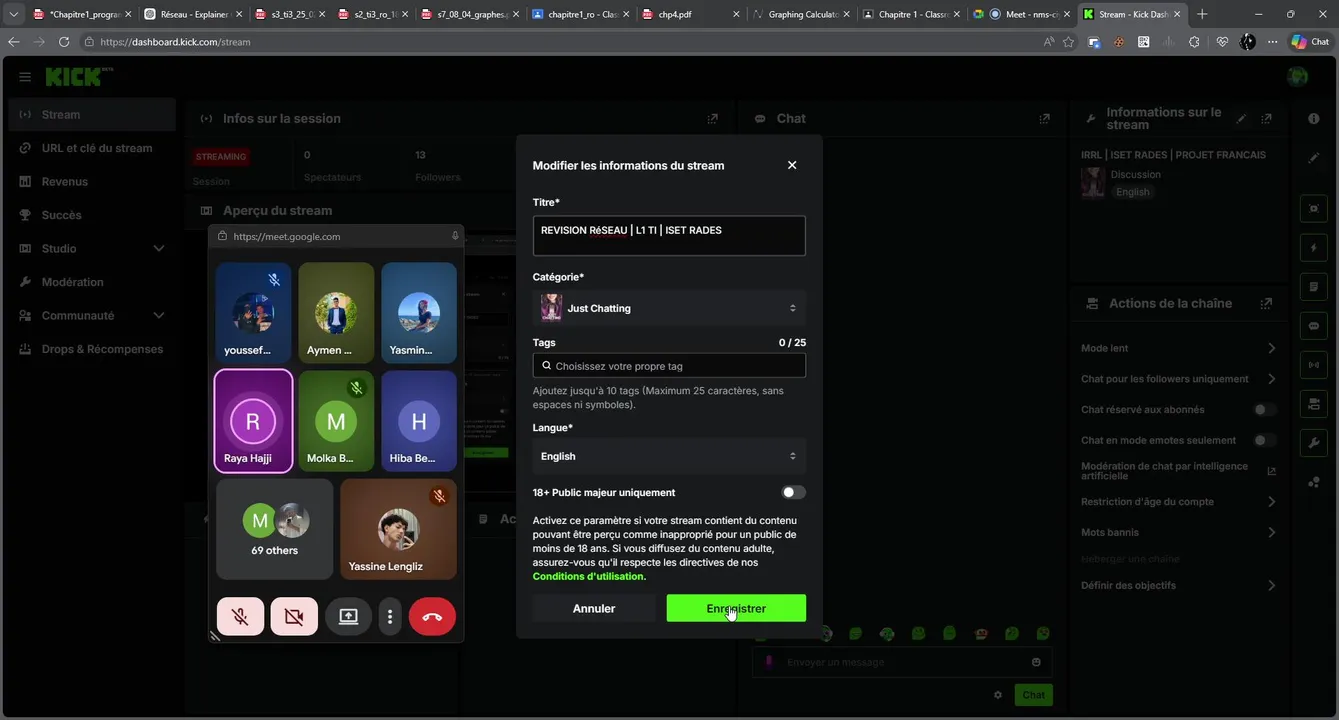Open the hamburger menu beside Kick logo
The image size is (1339, 720).
tap(24, 77)
